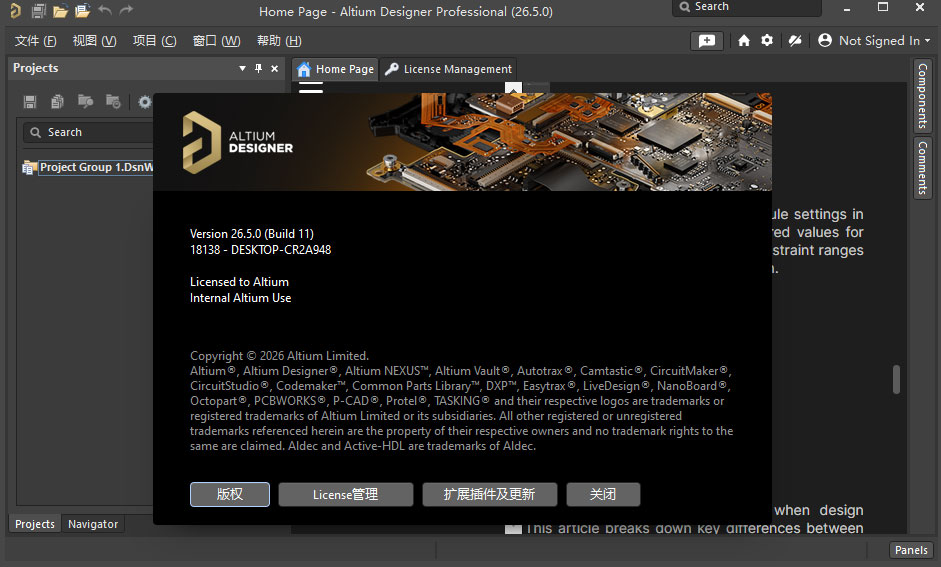Image resolution: width=941 pixels, height=567 pixels.
Task: Click the house icon on Home Page tab
Action: (x=304, y=70)
